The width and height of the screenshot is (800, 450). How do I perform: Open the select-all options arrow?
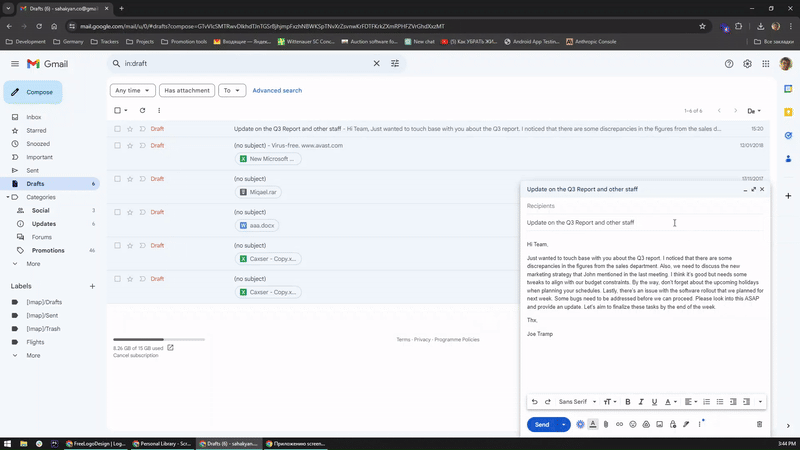click(x=126, y=110)
